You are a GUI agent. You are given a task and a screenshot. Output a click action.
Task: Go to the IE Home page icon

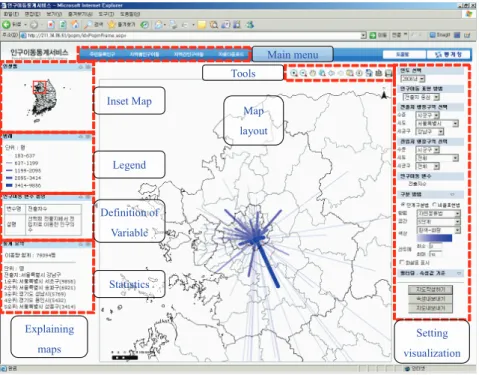pyautogui.click(x=75, y=24)
